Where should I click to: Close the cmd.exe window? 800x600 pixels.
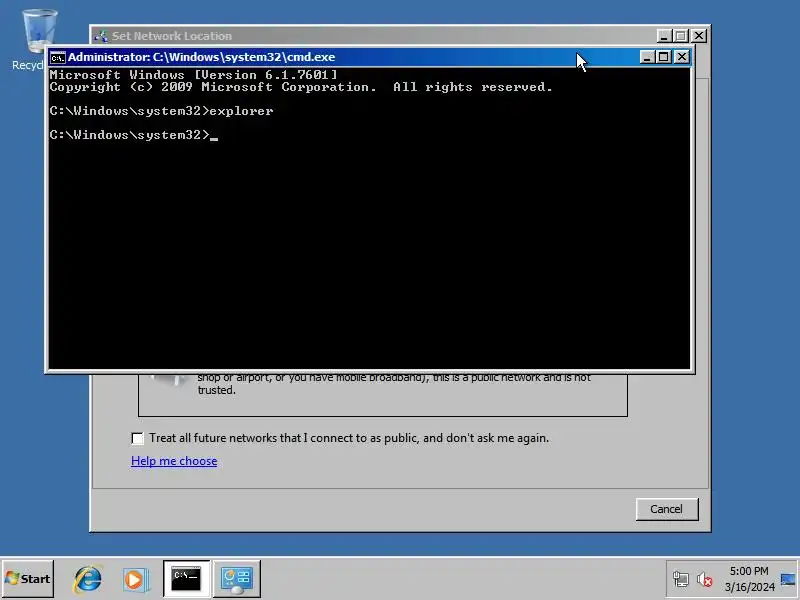pos(682,57)
